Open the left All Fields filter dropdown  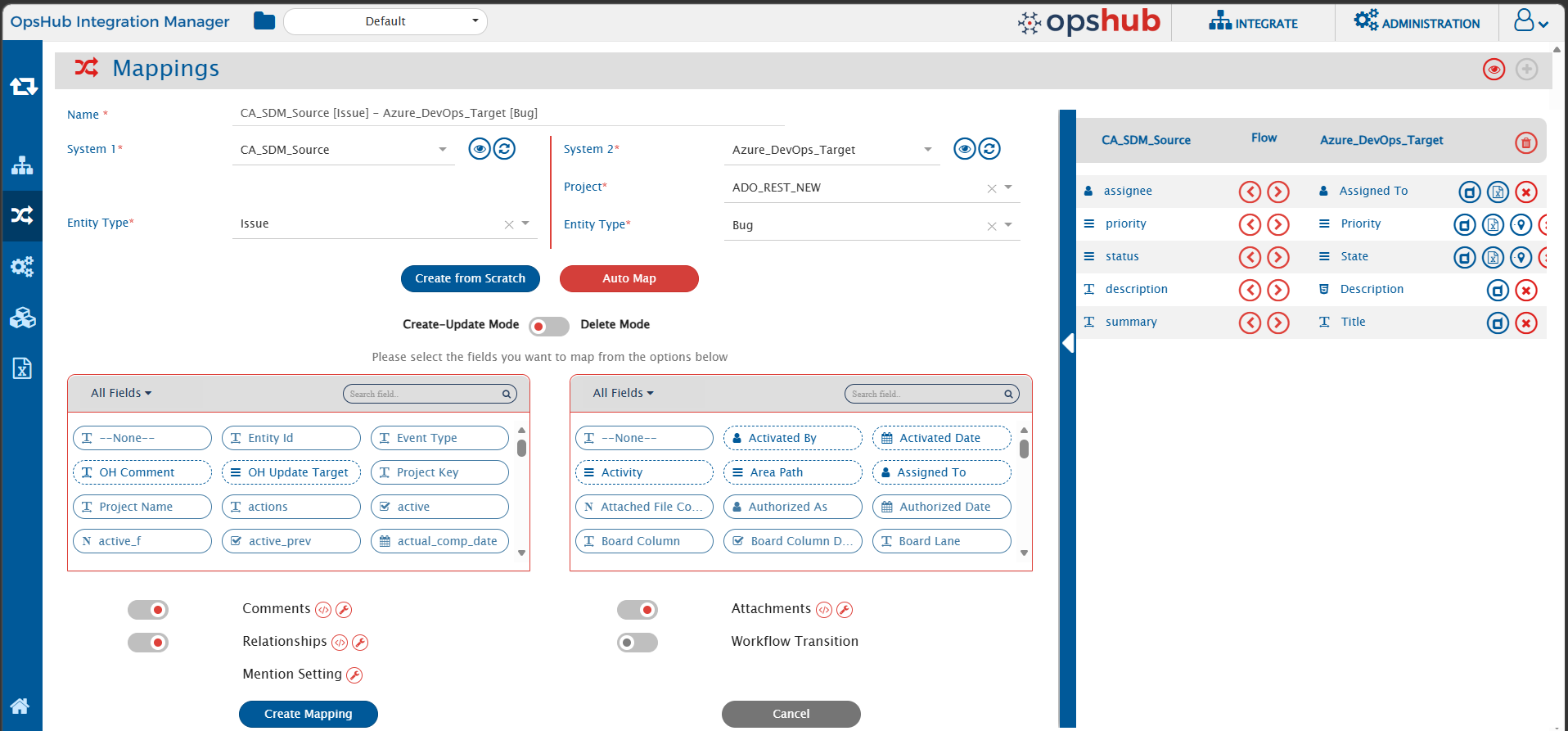coord(121,393)
